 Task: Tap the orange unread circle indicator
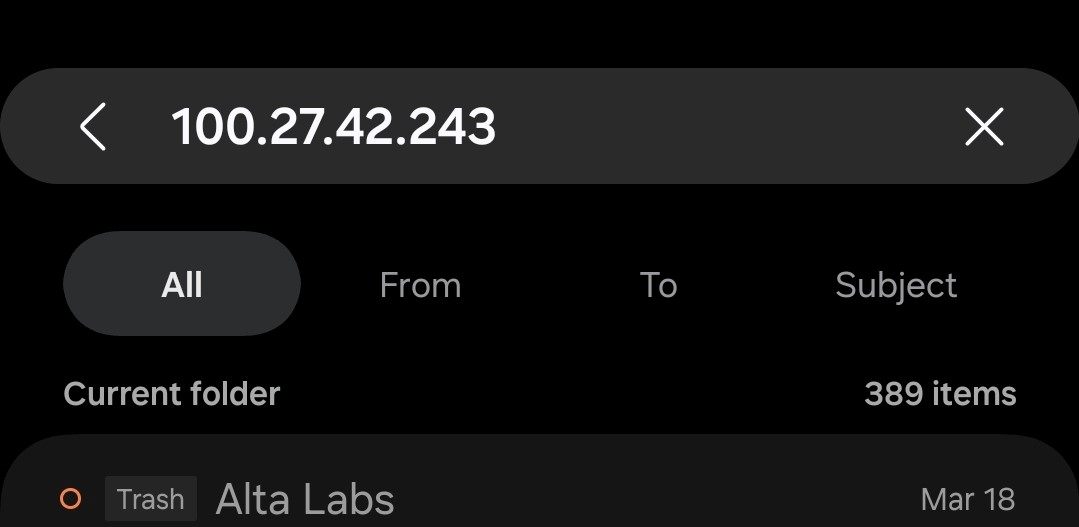70,498
